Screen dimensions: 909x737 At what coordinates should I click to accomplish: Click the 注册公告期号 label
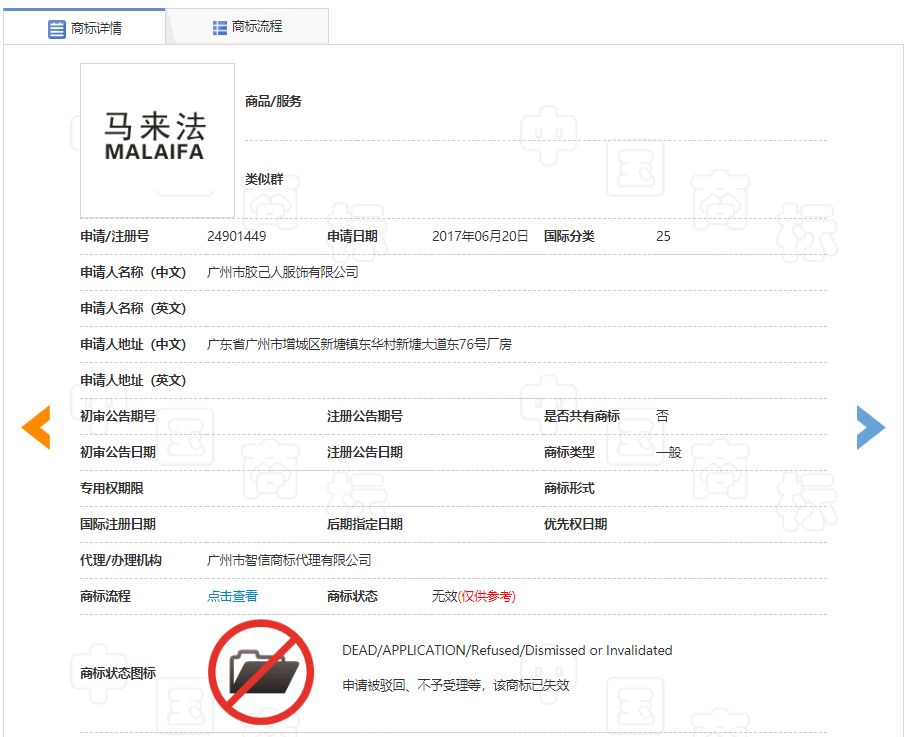[x=365, y=416]
